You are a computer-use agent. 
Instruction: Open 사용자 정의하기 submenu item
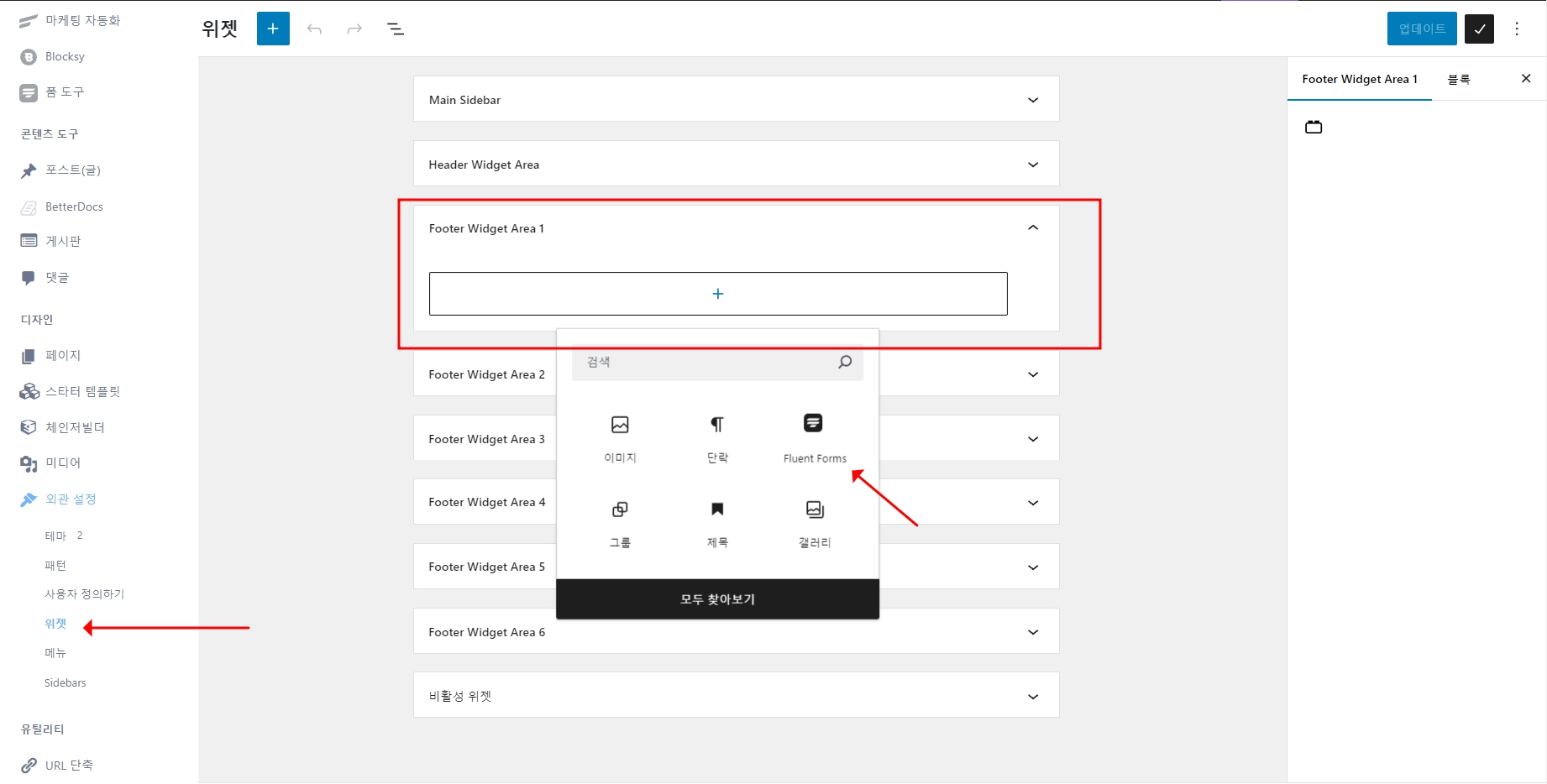click(84, 594)
